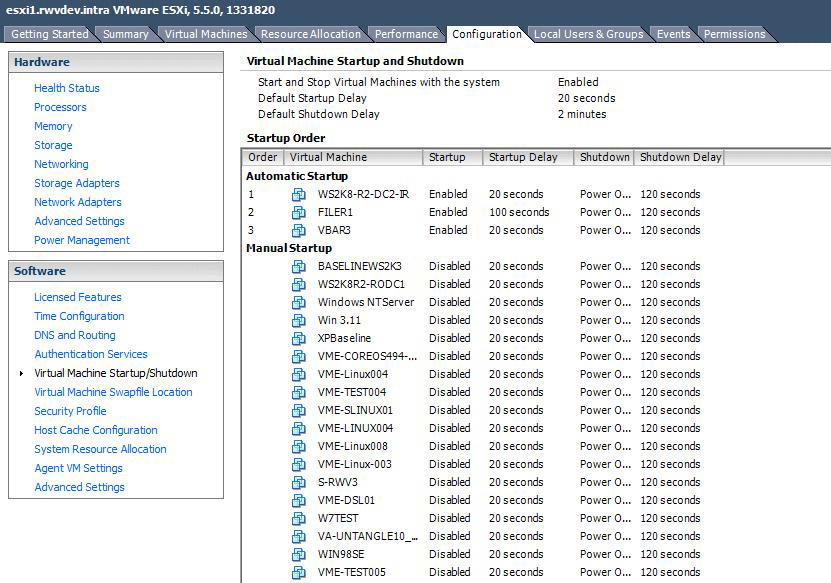The height and width of the screenshot is (583, 831).
Task: Select the Configuration tab
Action: tap(487, 34)
